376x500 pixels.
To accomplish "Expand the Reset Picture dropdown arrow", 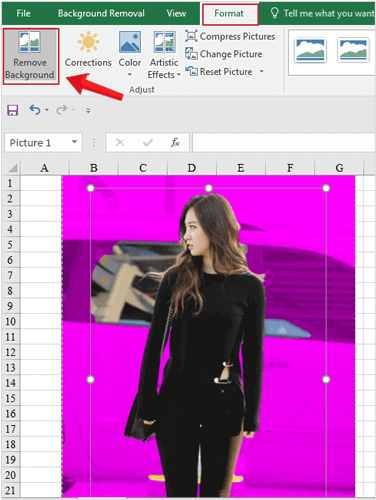I will 262,71.
